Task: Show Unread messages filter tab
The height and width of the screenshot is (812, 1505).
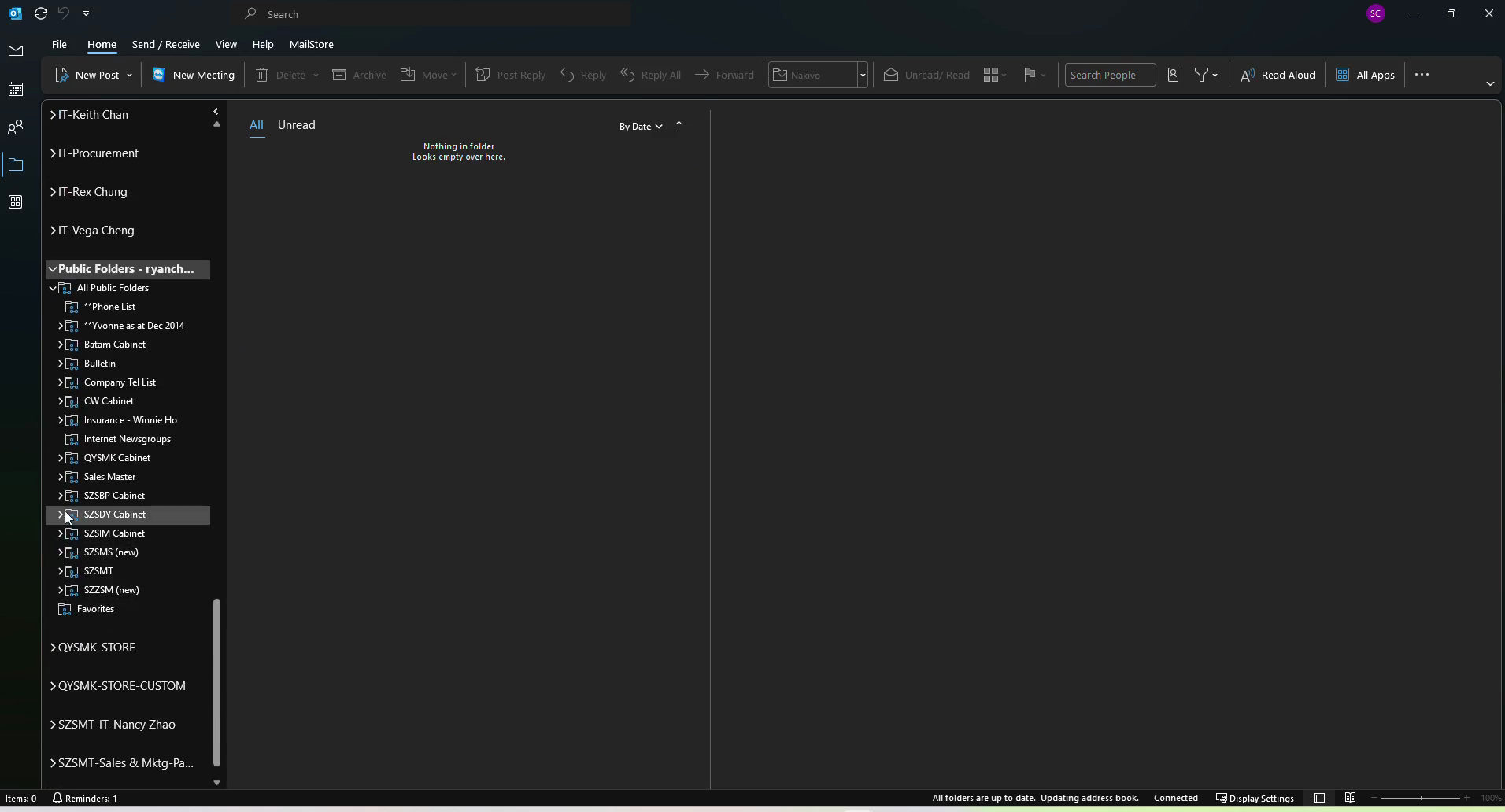Action: click(x=297, y=125)
